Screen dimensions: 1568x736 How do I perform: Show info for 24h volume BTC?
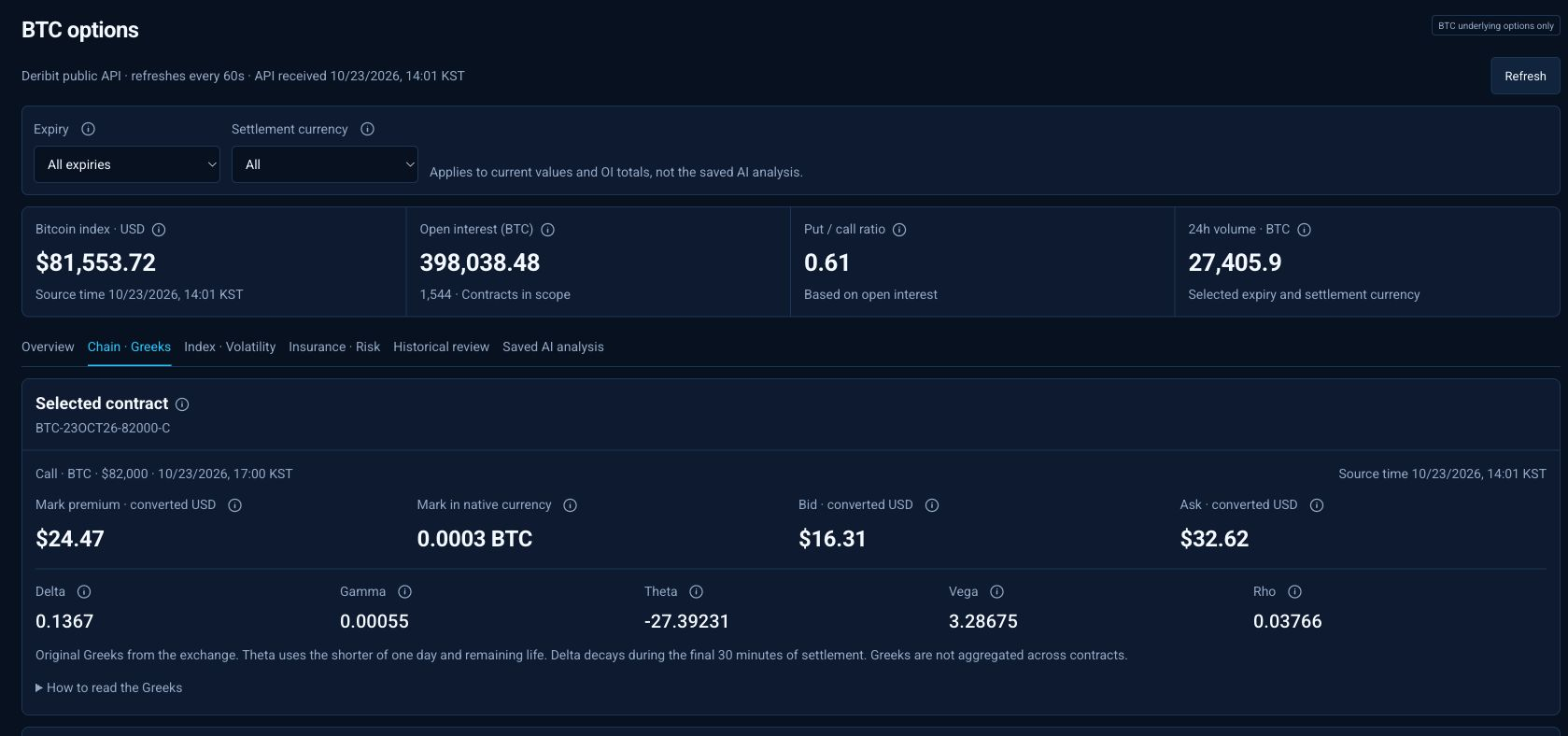(x=1305, y=230)
